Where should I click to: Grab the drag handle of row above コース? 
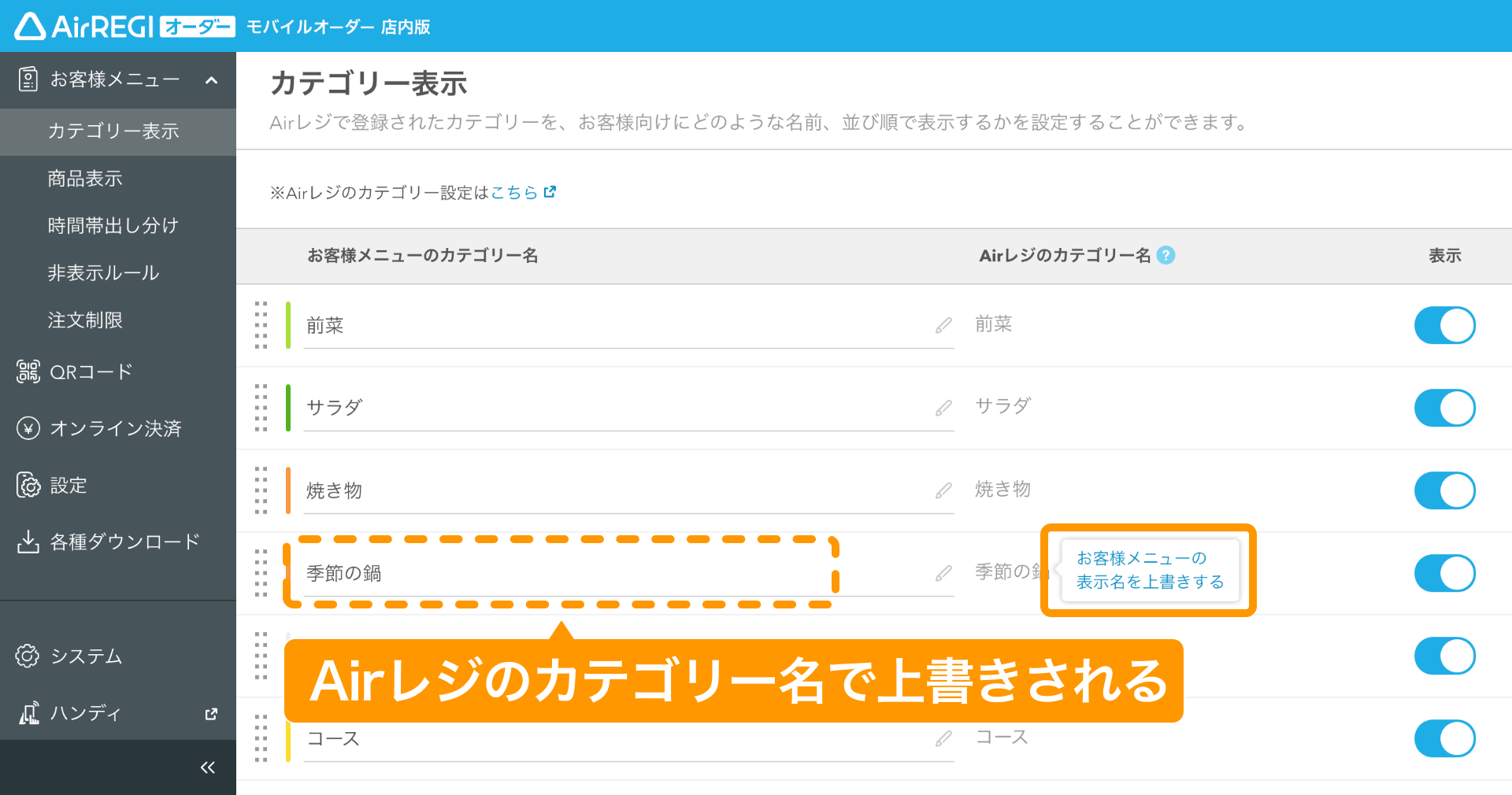261,656
